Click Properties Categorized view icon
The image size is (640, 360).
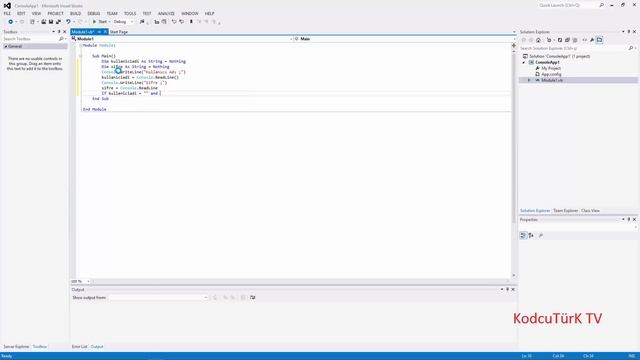click(x=523, y=236)
